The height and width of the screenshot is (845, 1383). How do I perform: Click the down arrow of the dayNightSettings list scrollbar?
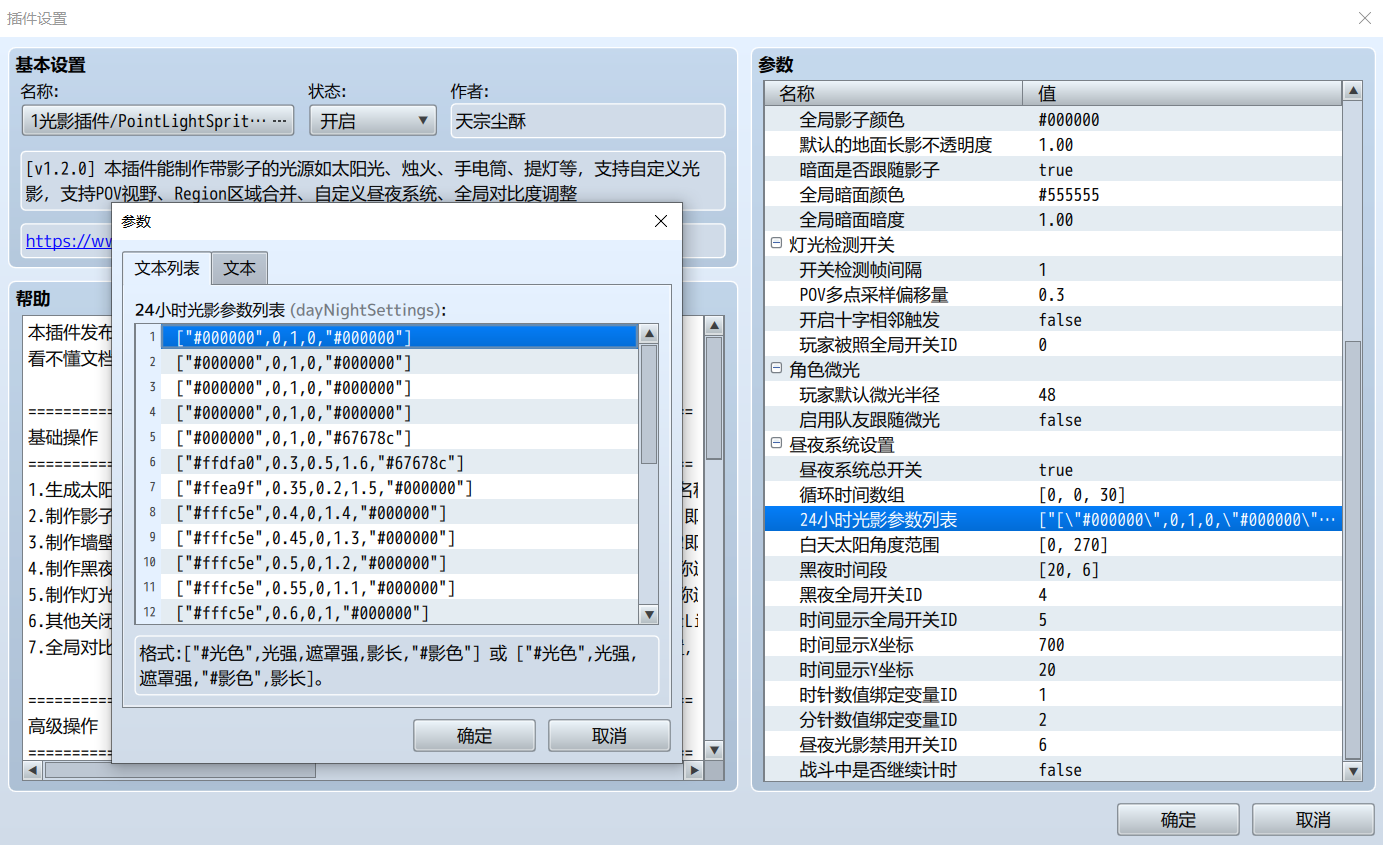coord(649,615)
